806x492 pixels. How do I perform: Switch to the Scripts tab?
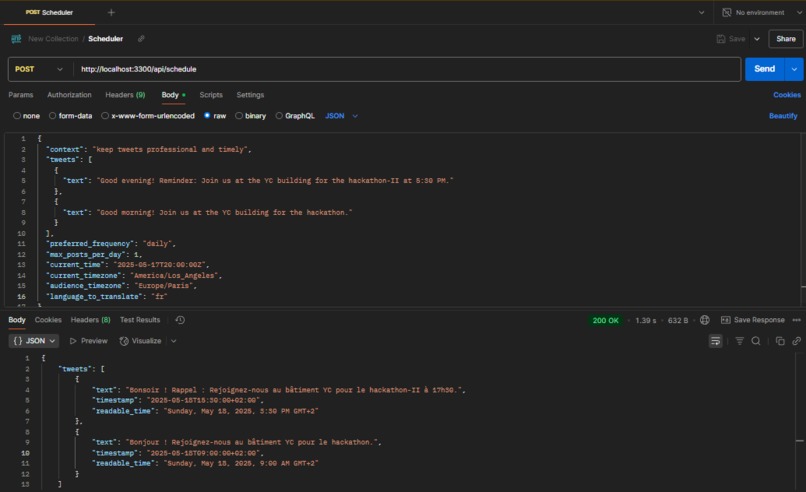click(211, 95)
